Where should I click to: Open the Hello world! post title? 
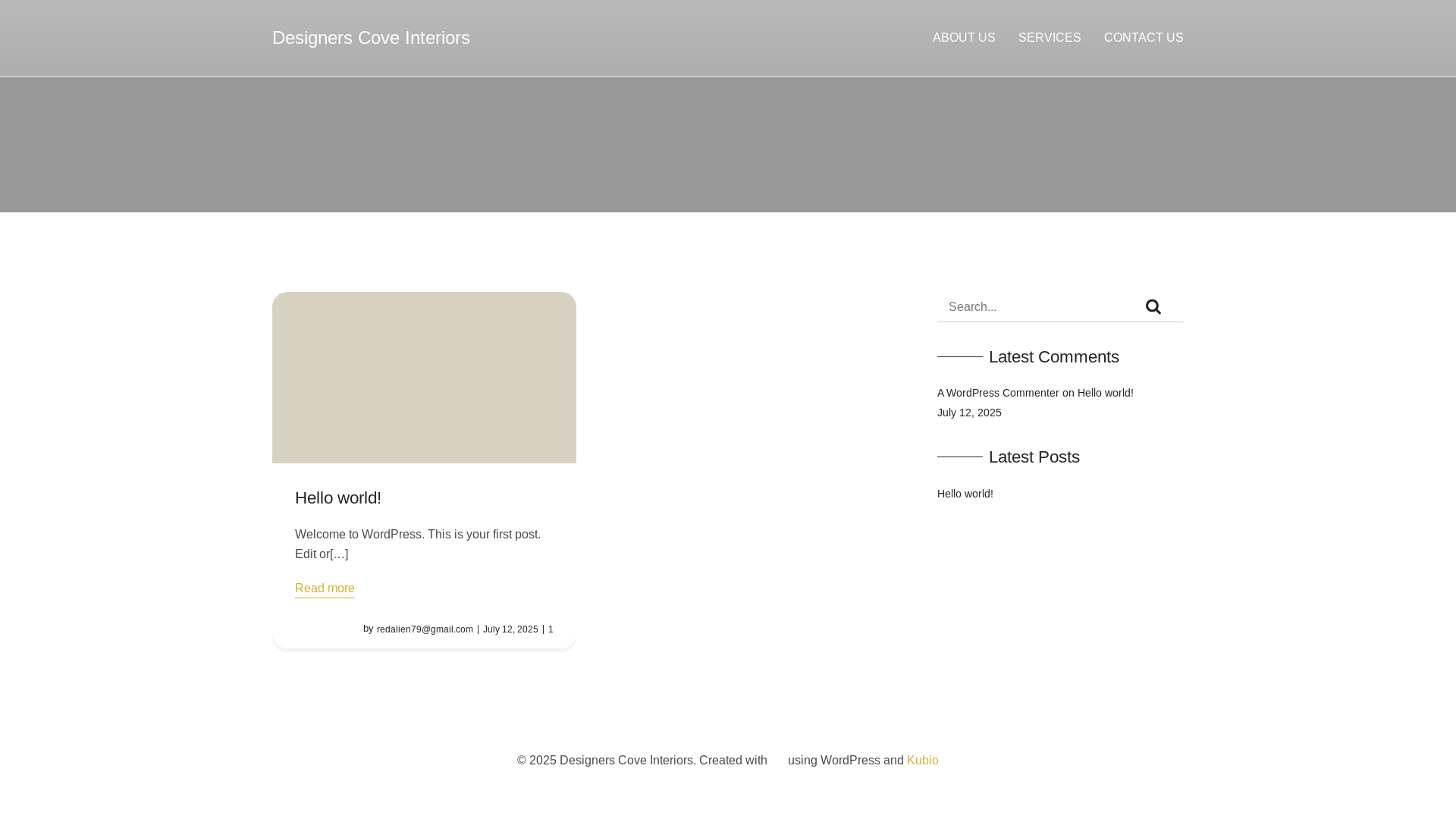click(x=338, y=497)
